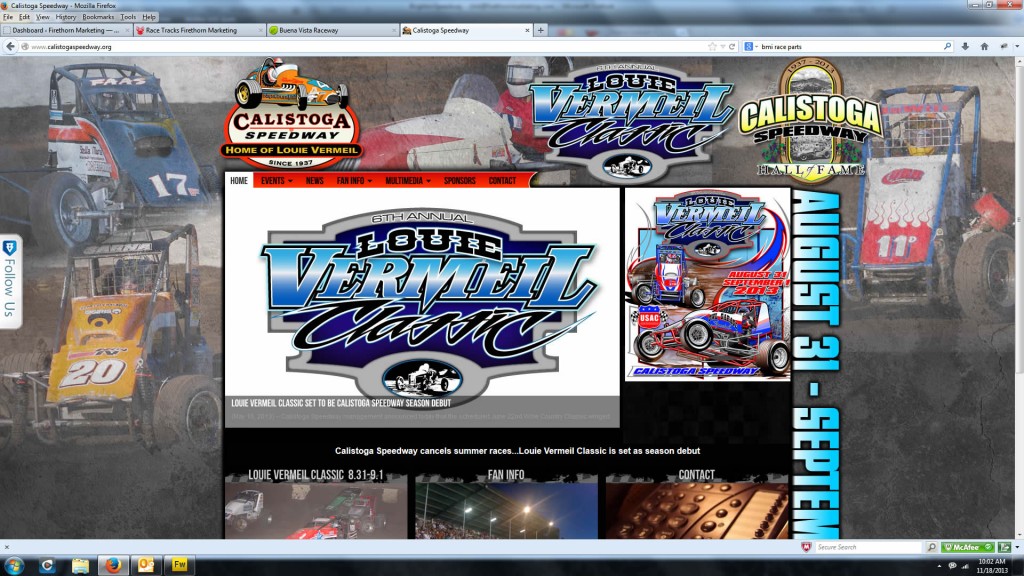Open the Follow Us side tab
The image size is (1024, 576).
click(x=10, y=281)
